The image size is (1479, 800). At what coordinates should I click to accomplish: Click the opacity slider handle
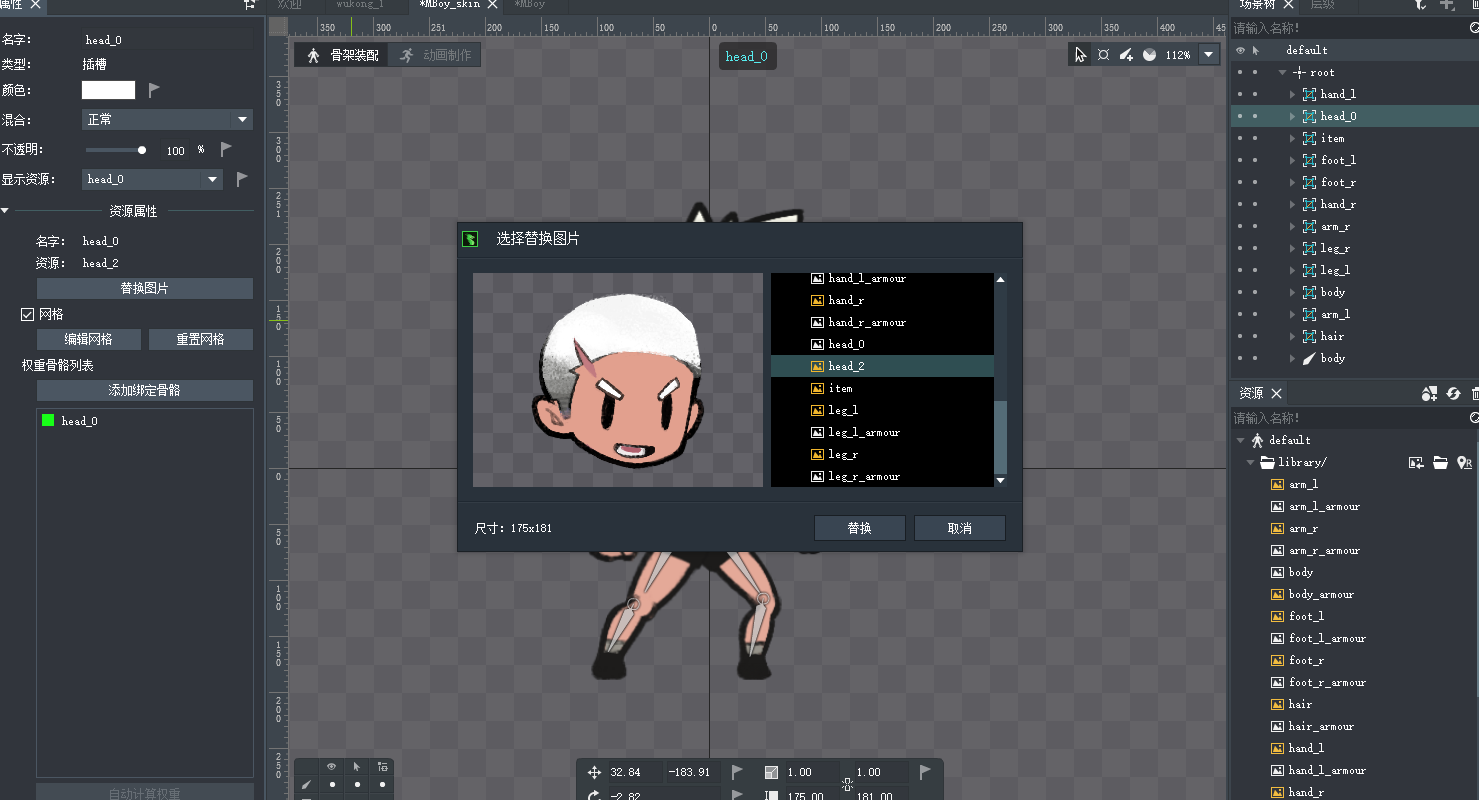(x=142, y=150)
